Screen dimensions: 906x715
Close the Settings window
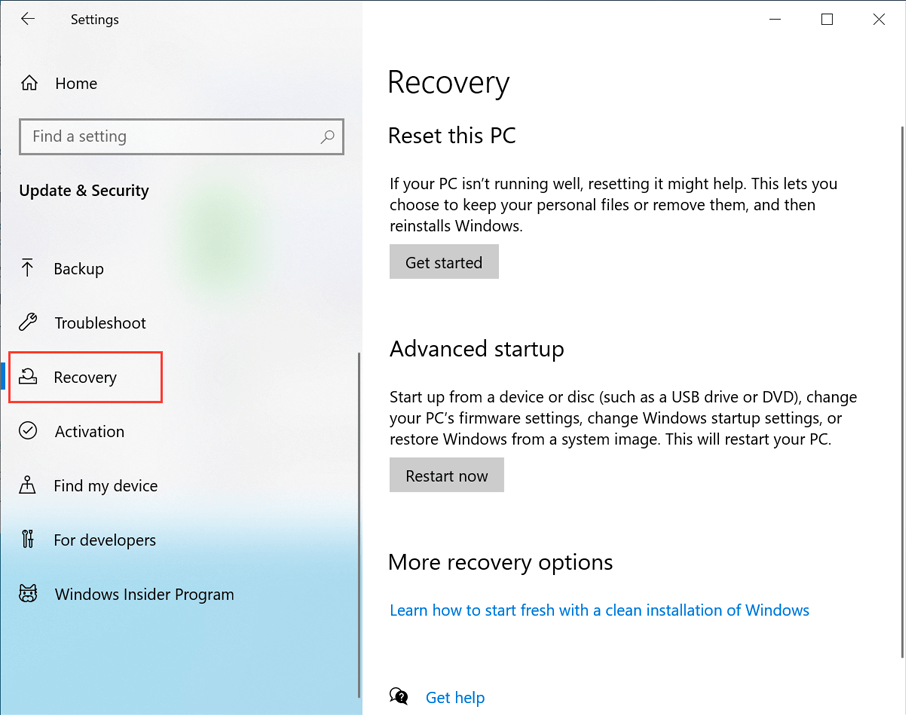click(x=879, y=19)
